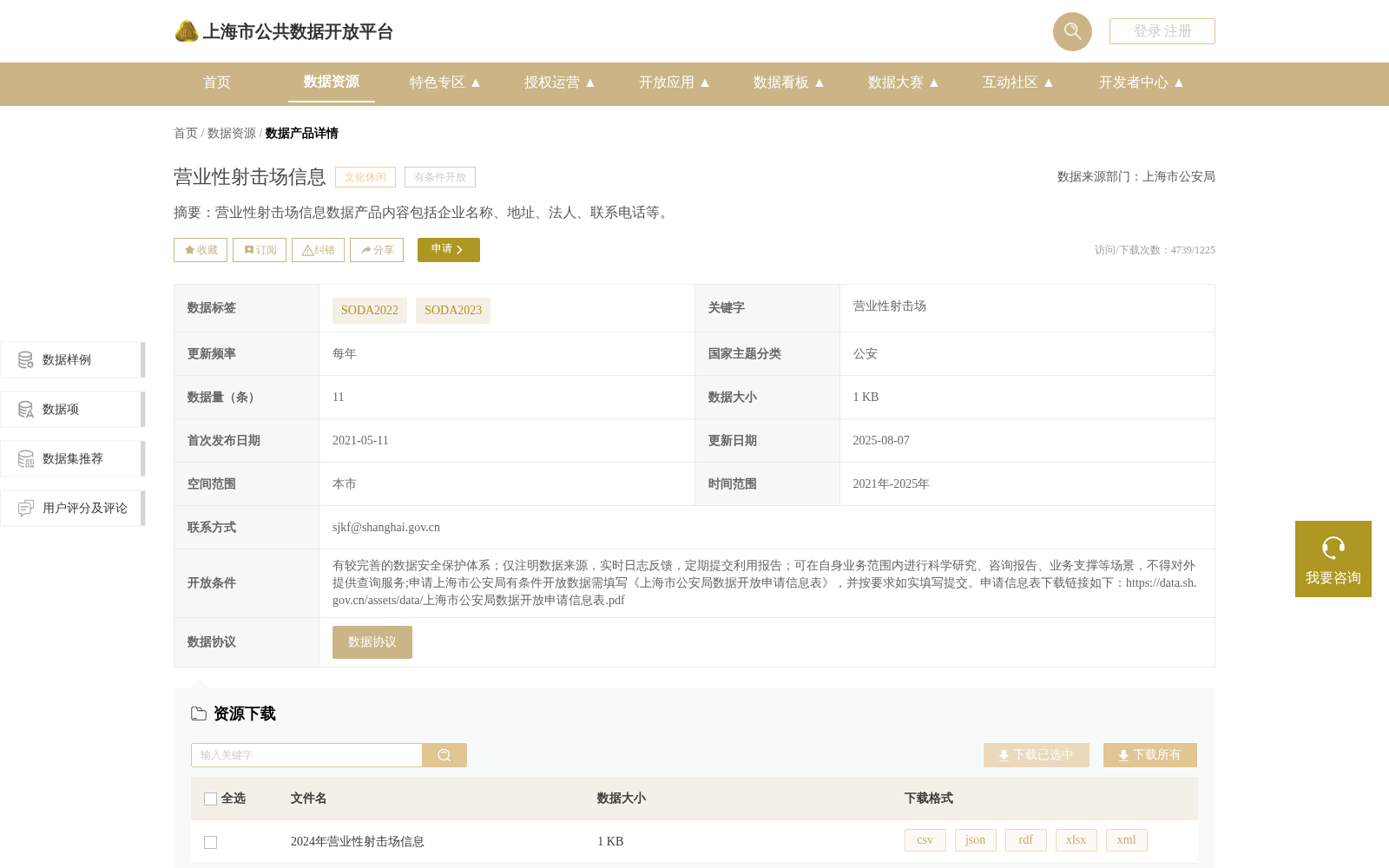
Task: Expand the 特色专区 menu
Action: (445, 82)
